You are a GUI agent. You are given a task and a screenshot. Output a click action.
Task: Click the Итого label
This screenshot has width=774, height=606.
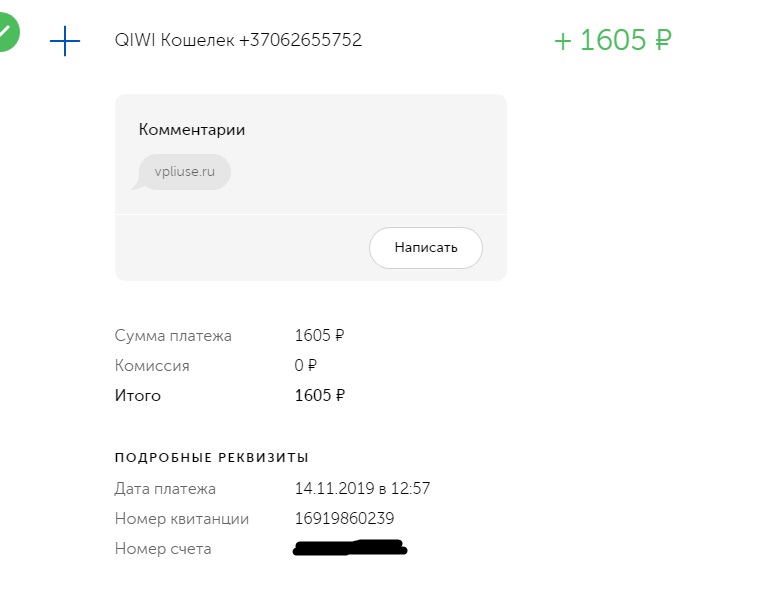[x=138, y=396]
